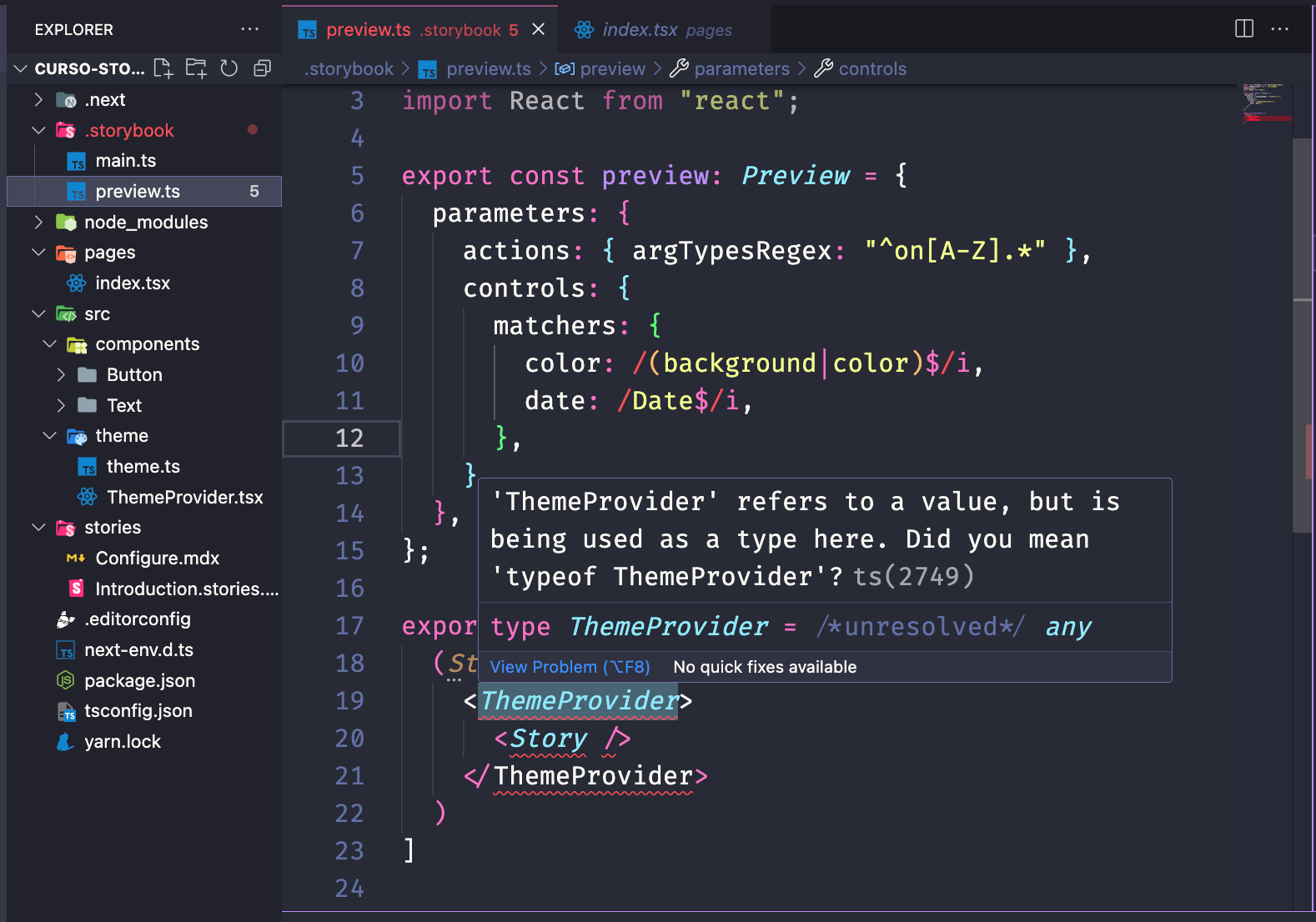Image resolution: width=1316 pixels, height=922 pixels.
Task: Click the New Folder icon in Explorer header
Action: [196, 68]
